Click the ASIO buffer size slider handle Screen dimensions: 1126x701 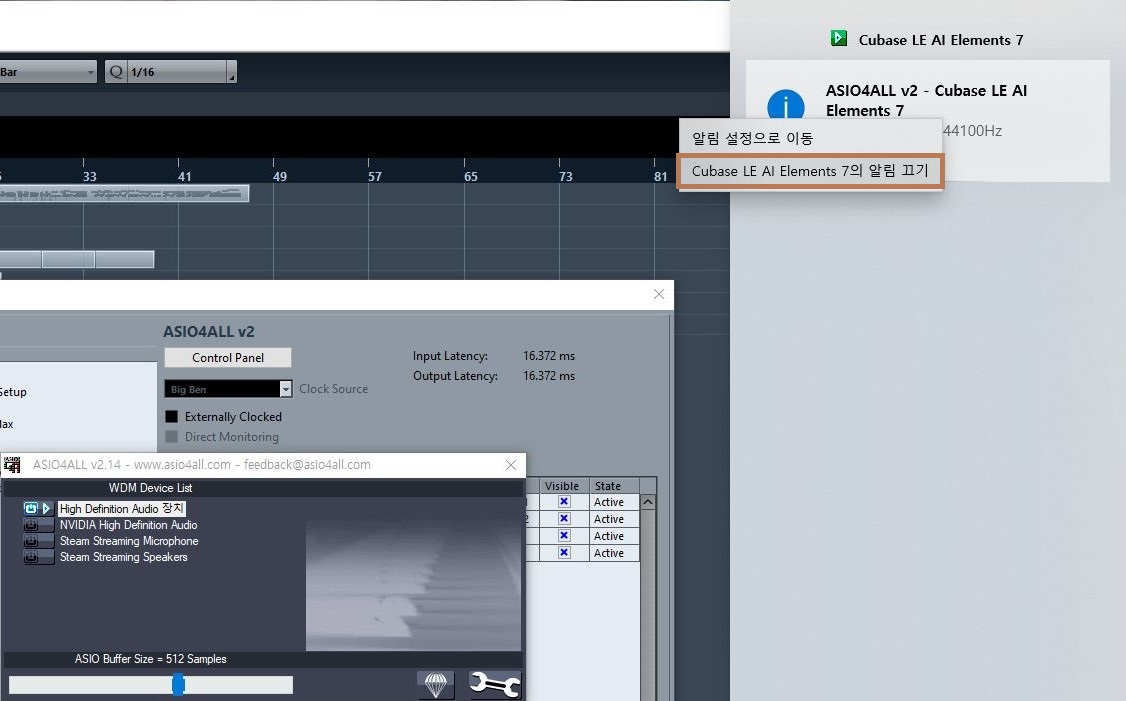coord(178,684)
